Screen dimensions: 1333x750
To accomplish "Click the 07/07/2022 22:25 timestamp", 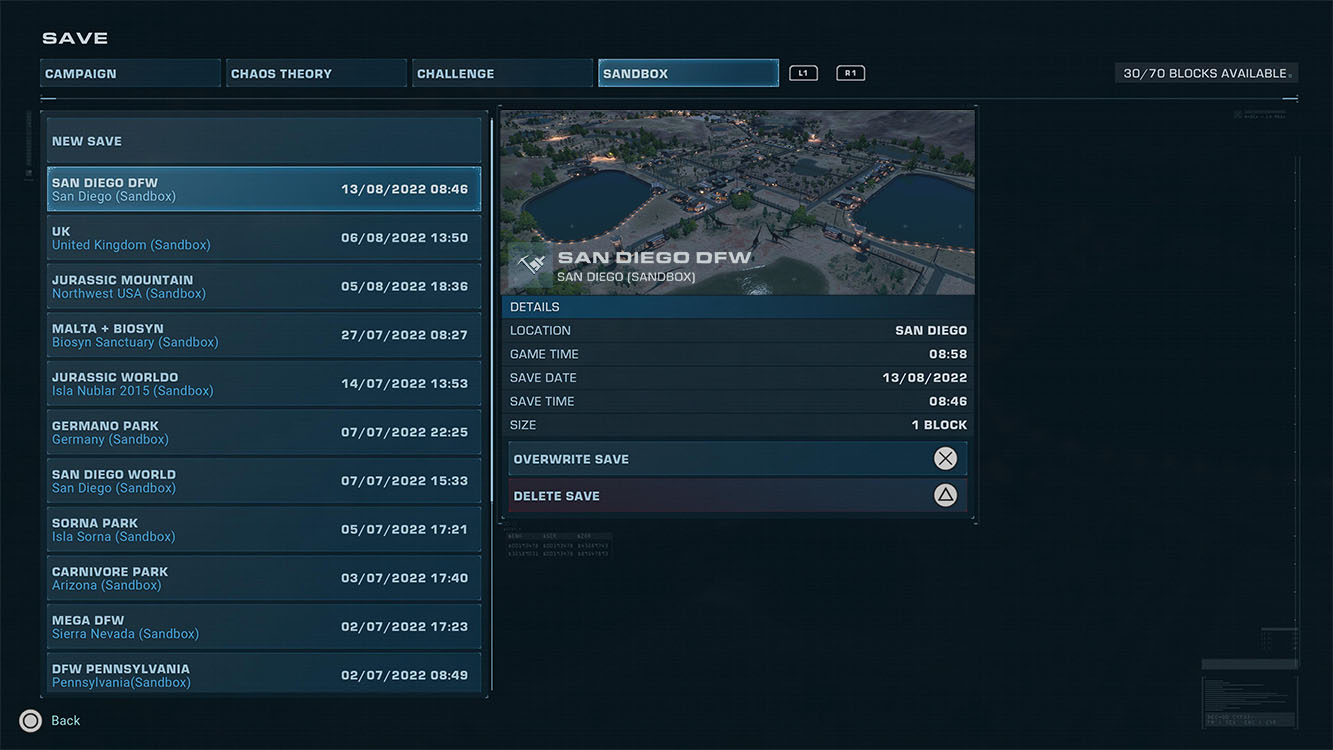I will [x=404, y=432].
